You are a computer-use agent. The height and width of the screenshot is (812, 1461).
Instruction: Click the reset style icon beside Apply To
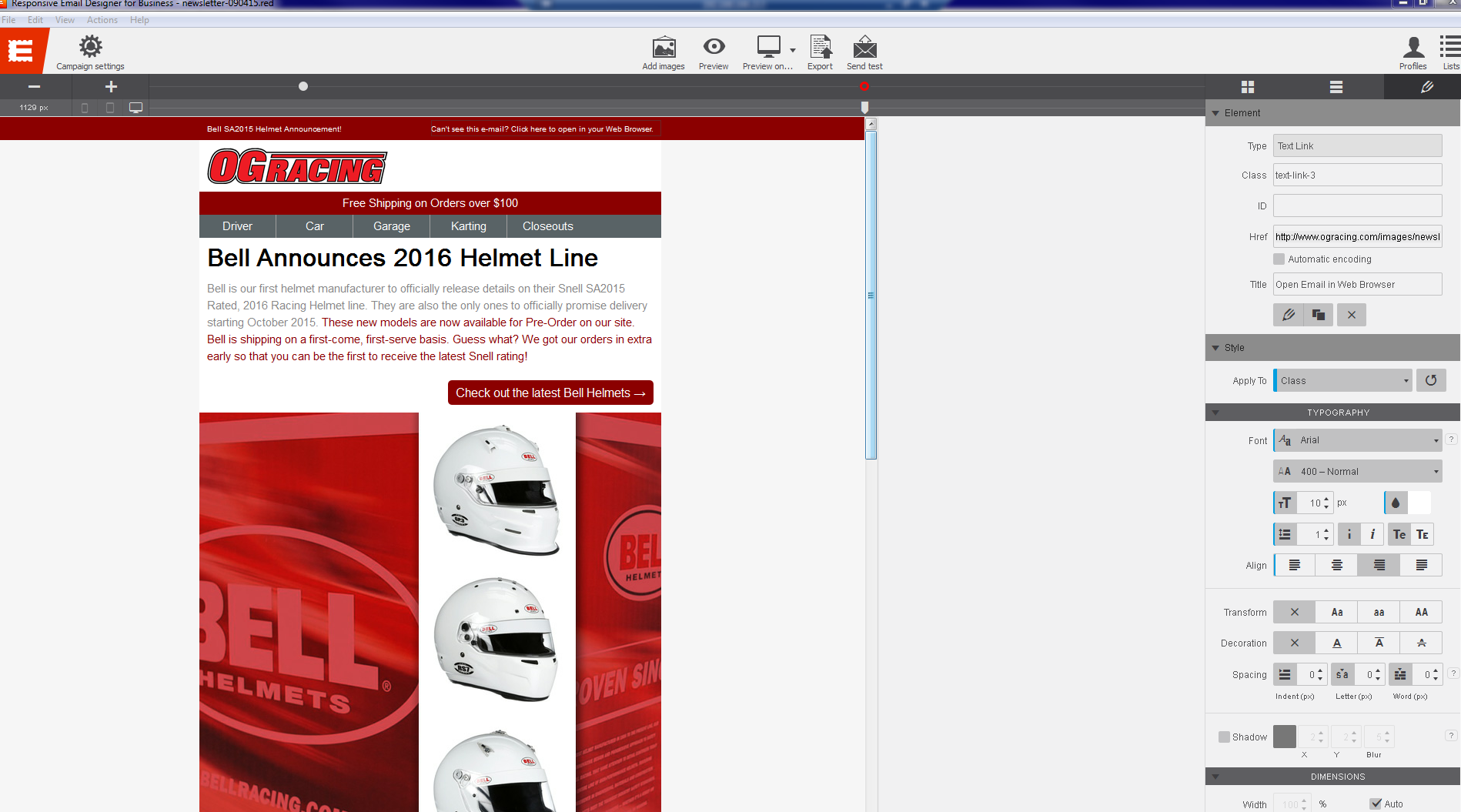click(1431, 380)
